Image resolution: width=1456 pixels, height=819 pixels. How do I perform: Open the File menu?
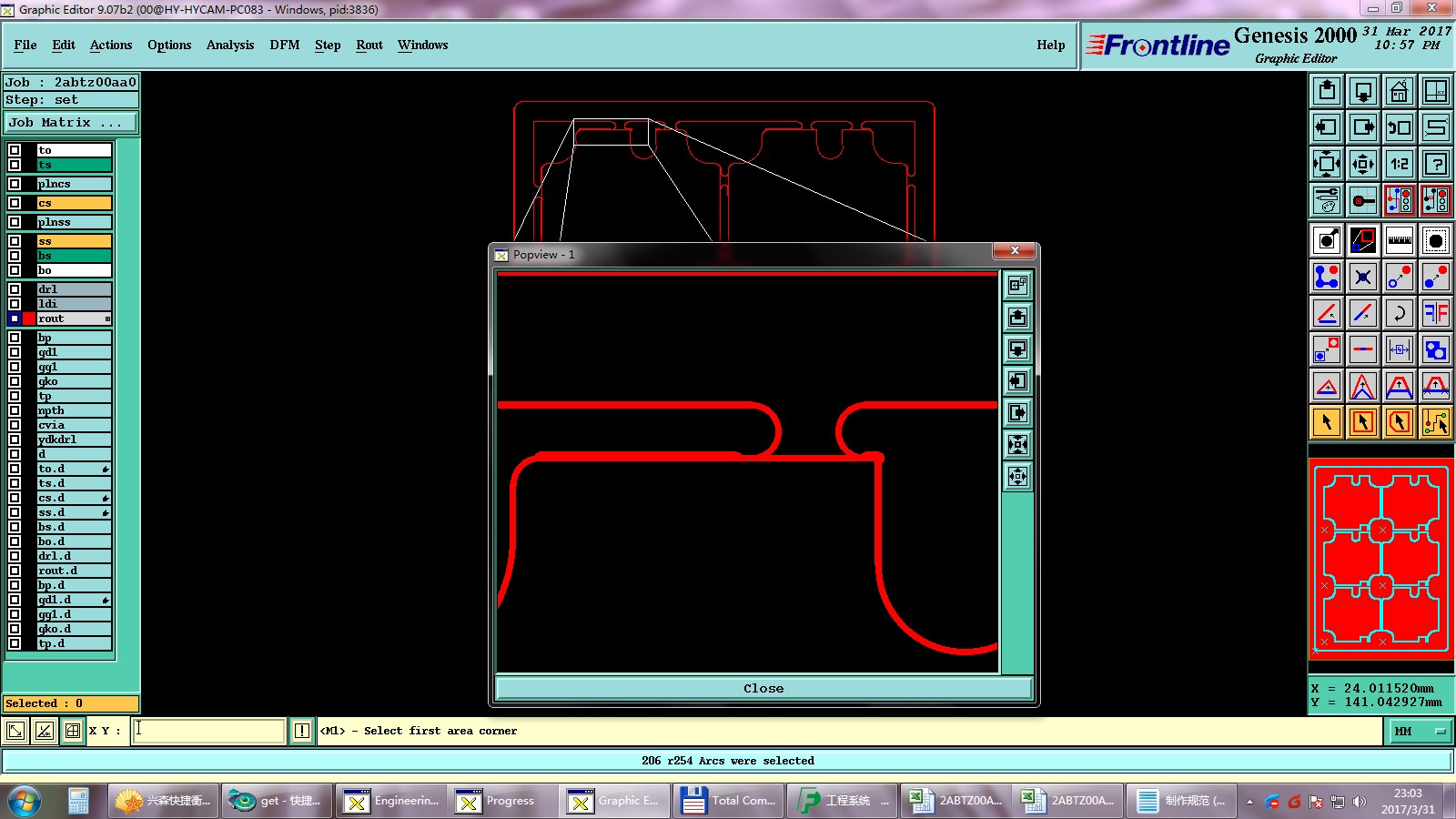(25, 45)
